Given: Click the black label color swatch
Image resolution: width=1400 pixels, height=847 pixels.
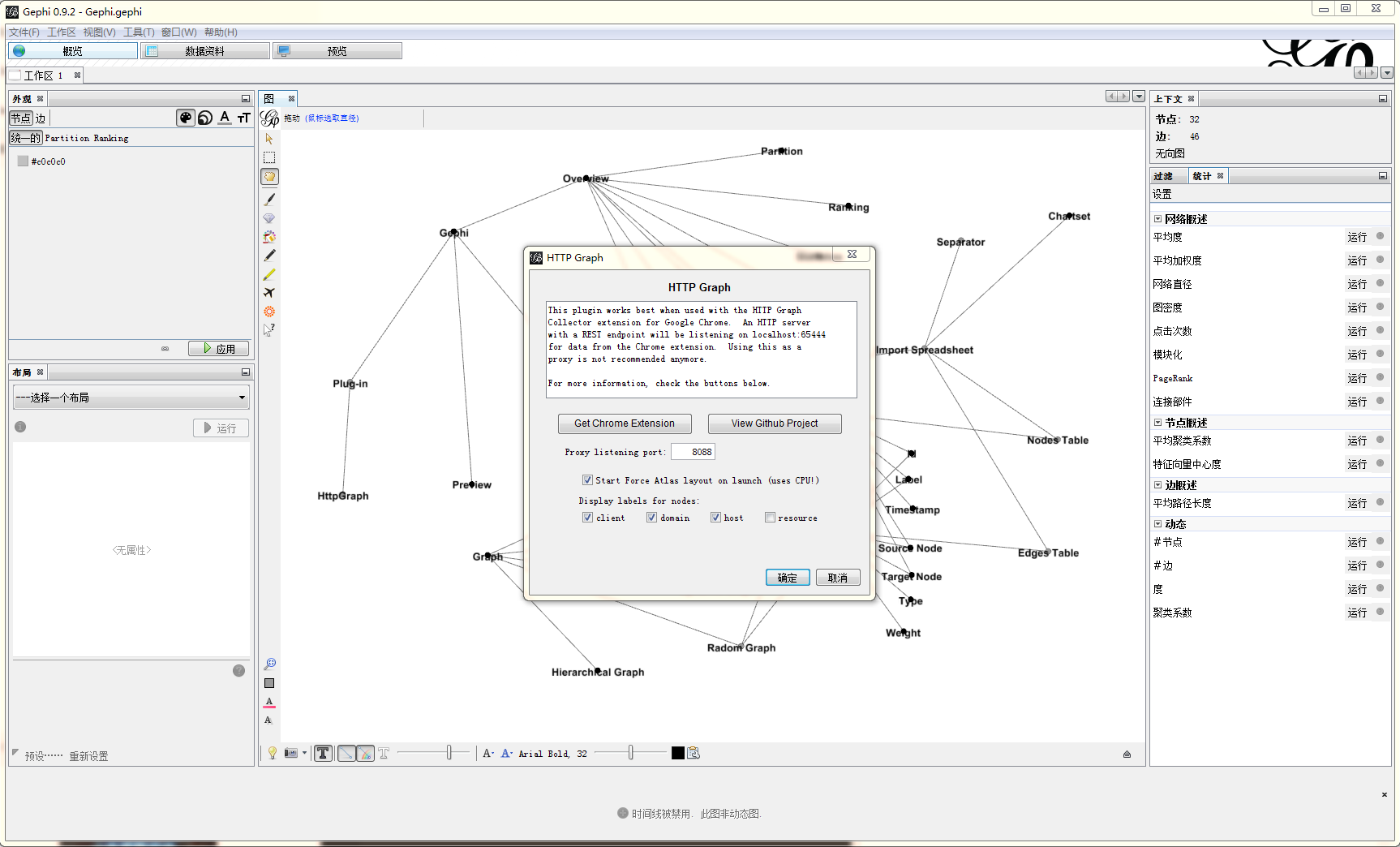Looking at the screenshot, I should (678, 753).
